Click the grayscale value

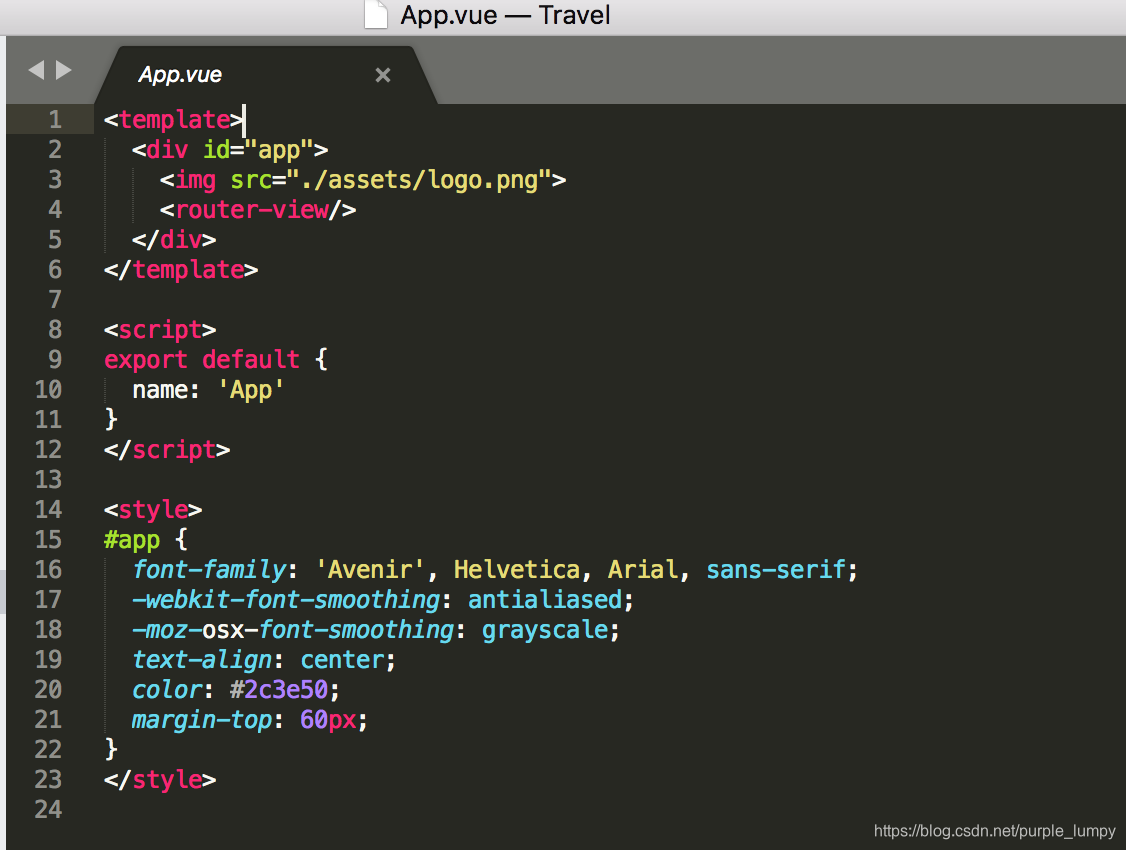545,630
